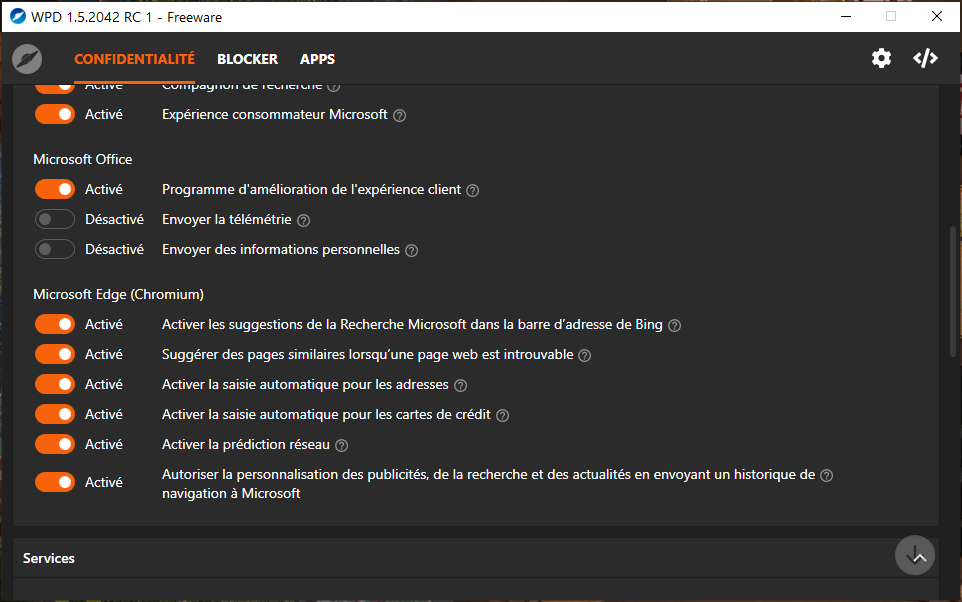Viewport: 962px width, 602px height.
Task: Open the settings gear icon
Action: [881, 58]
